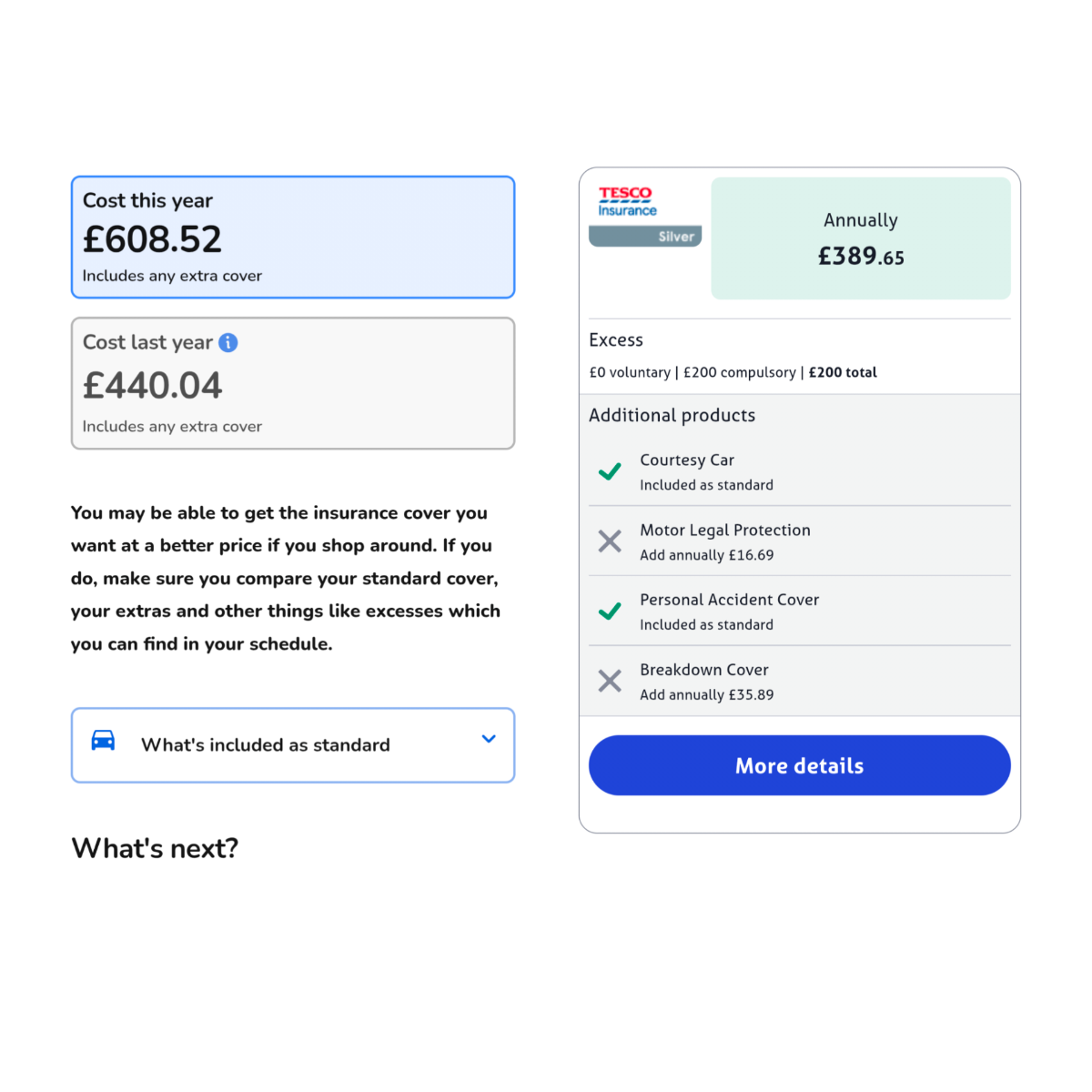Click the Tesco Insurance logo
The width and height of the screenshot is (1092, 1092).
(627, 202)
